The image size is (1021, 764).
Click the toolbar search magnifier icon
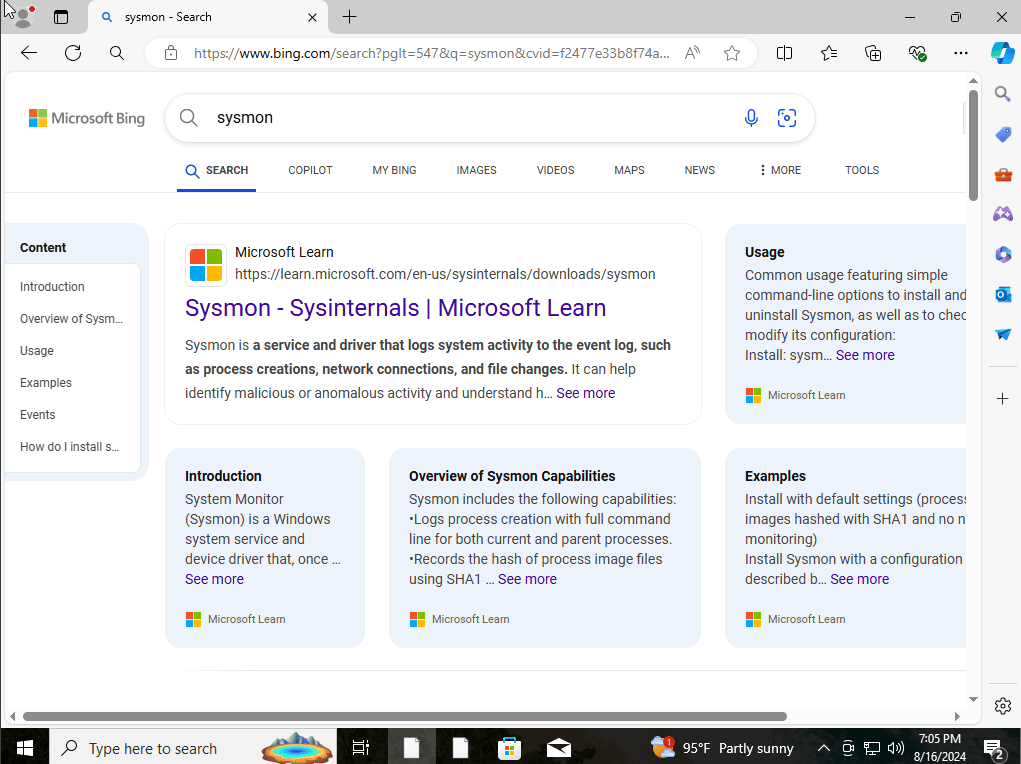pos(117,53)
